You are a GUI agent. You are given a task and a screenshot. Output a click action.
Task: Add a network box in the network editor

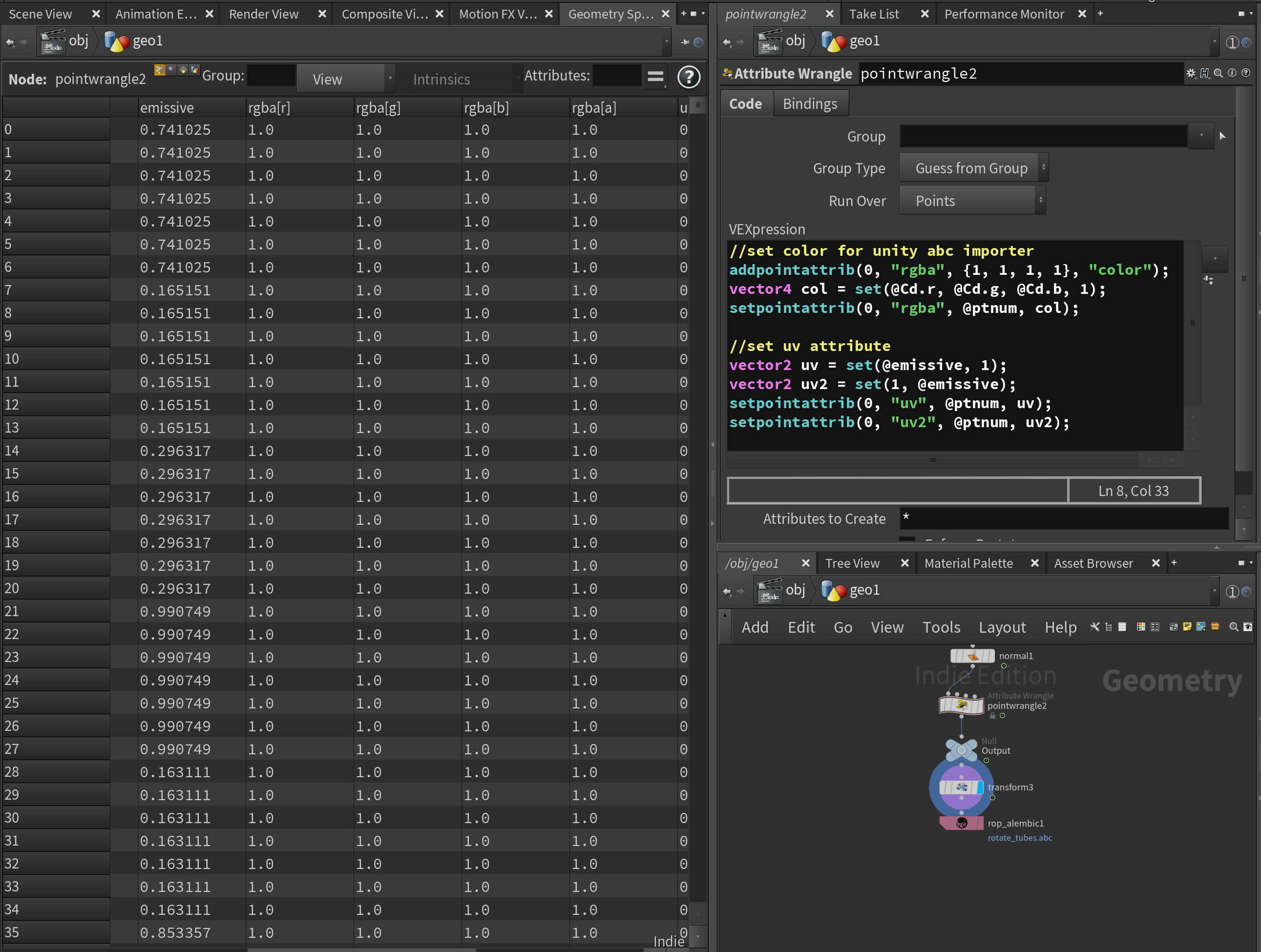pyautogui.click(x=1174, y=627)
